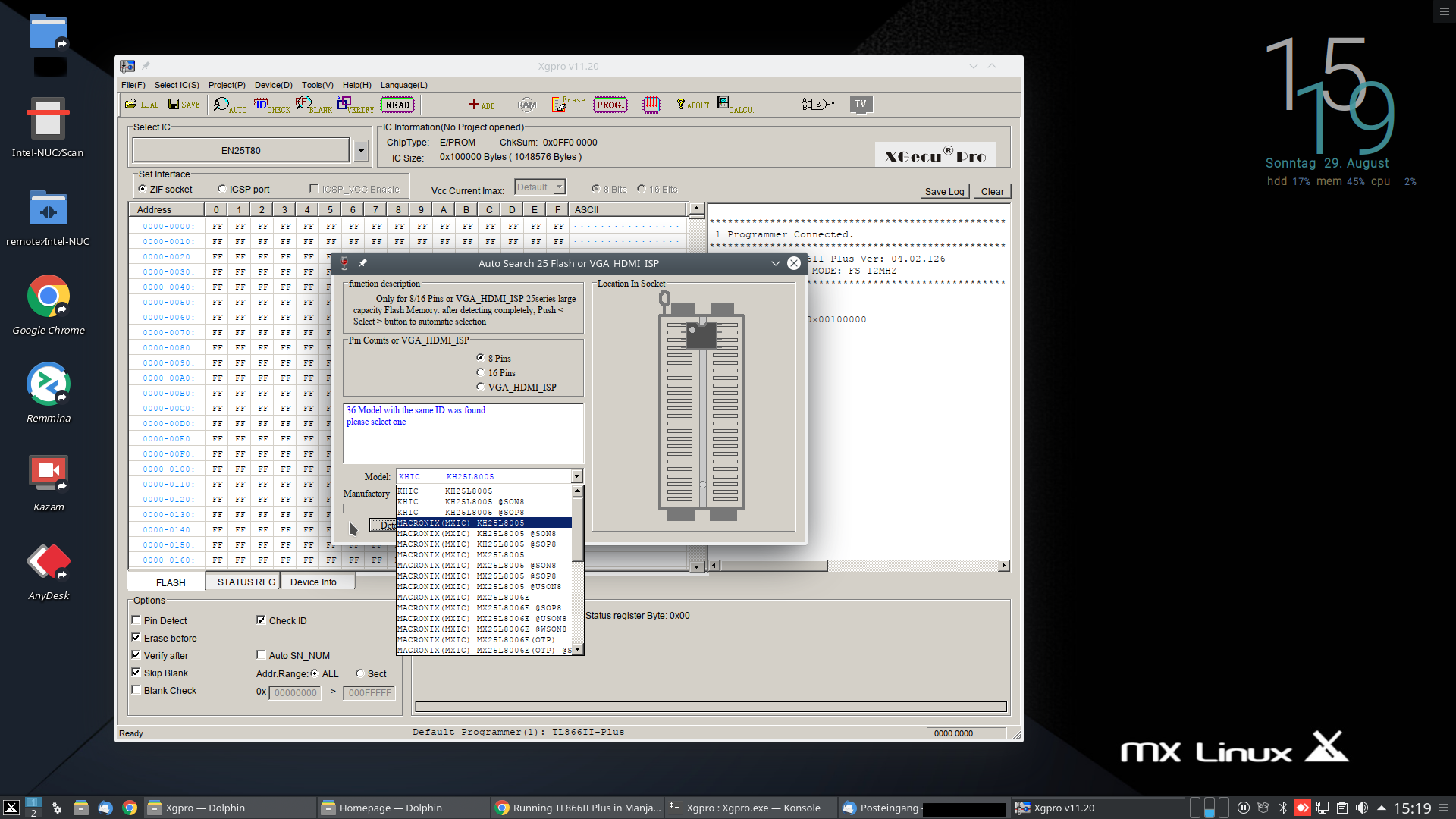Screen dimensions: 1456x819
Task: Click the pin icon in Auto Search dialog
Action: coord(362,263)
